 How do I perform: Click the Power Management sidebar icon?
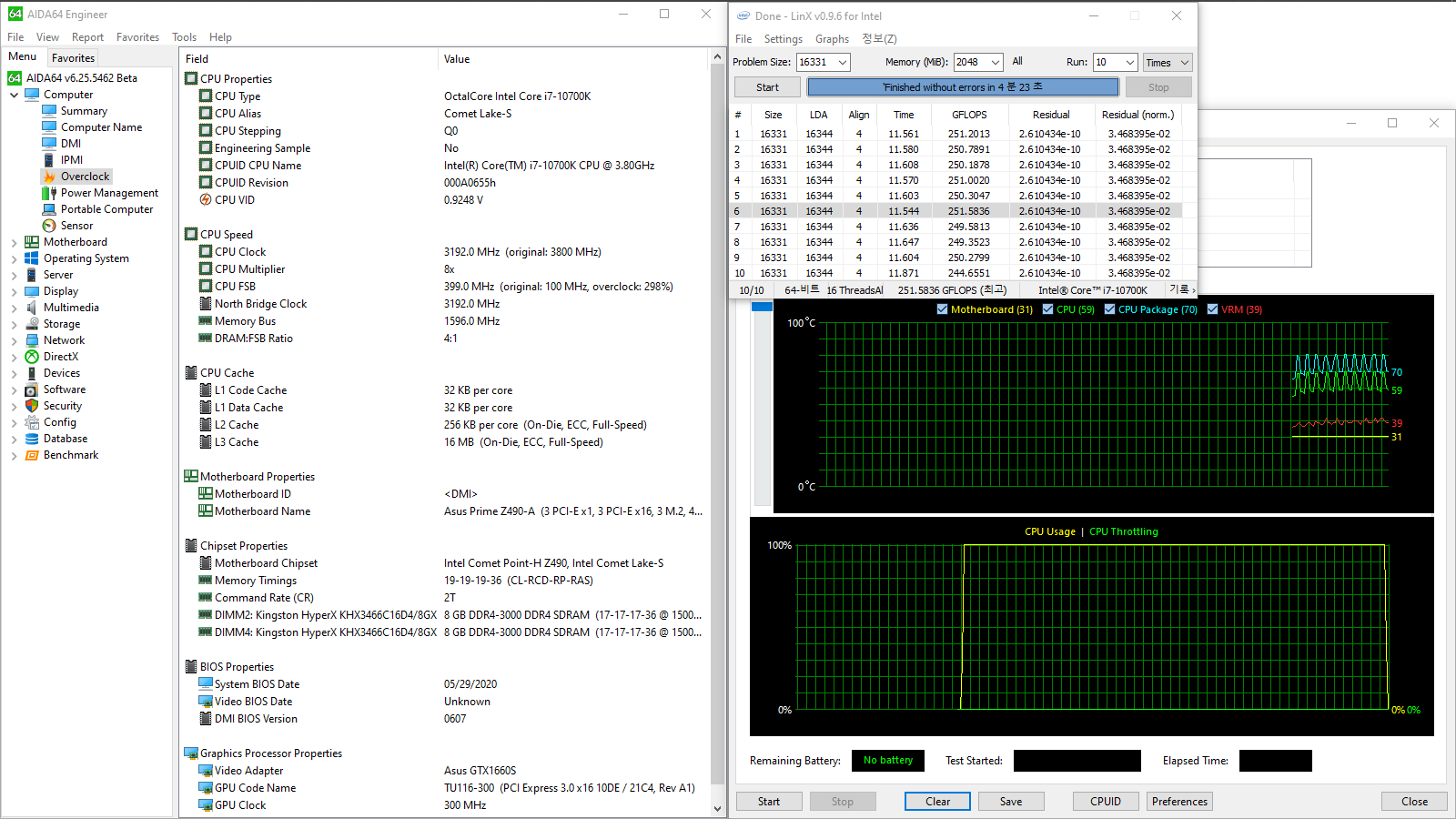(x=50, y=192)
